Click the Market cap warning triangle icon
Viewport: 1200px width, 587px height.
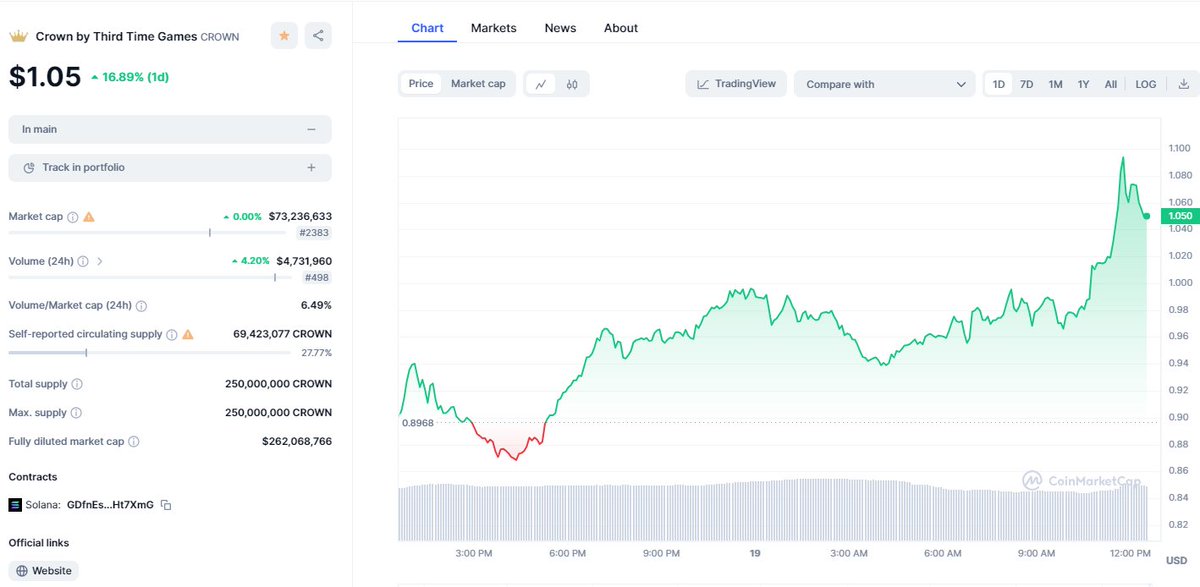[x=89, y=216]
